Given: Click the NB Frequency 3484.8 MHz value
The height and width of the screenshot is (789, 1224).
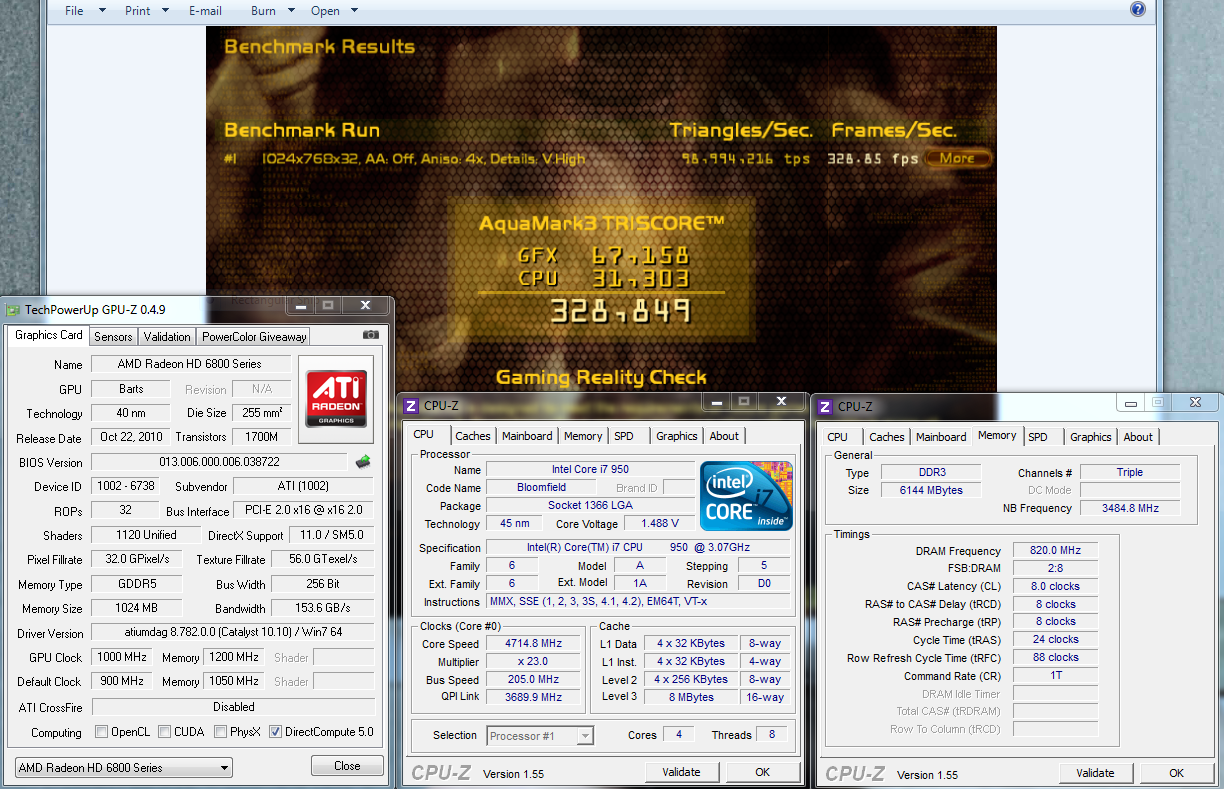Looking at the screenshot, I should click(x=1130, y=508).
